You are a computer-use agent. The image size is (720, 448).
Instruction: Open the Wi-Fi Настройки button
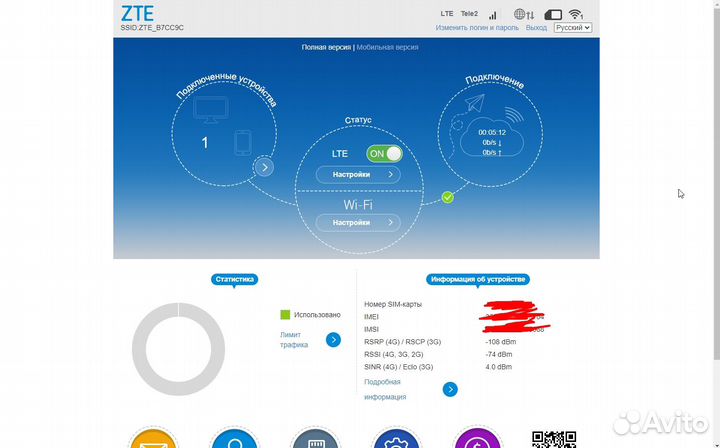coord(358,223)
